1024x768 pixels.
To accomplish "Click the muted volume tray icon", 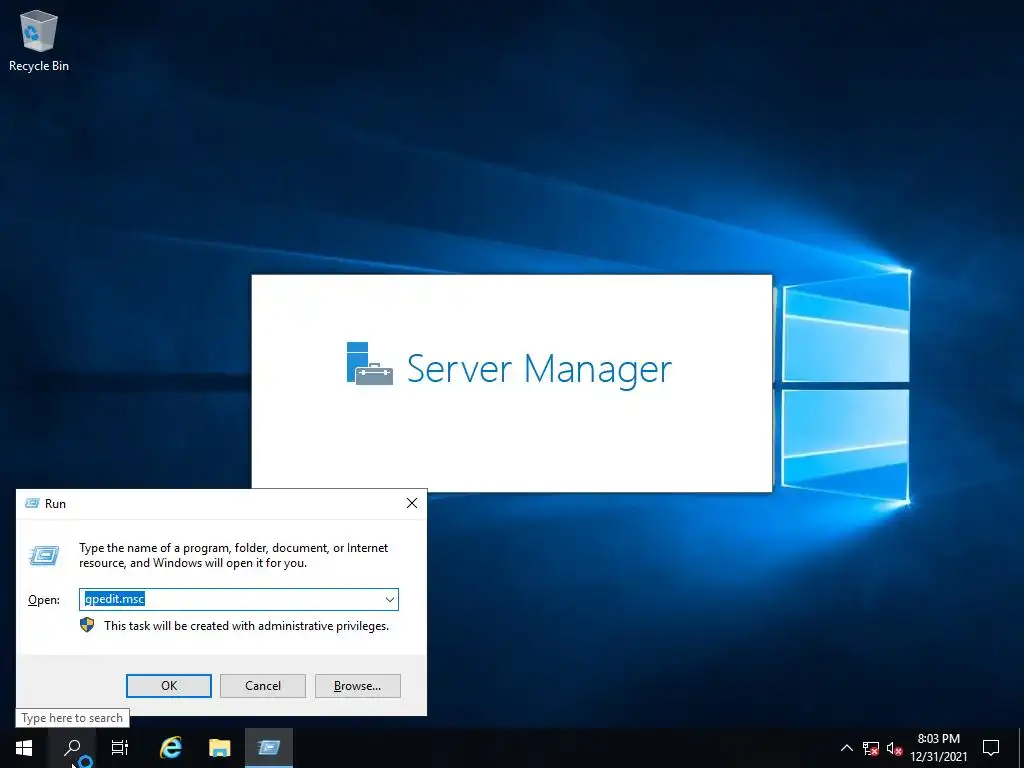I will (x=894, y=748).
